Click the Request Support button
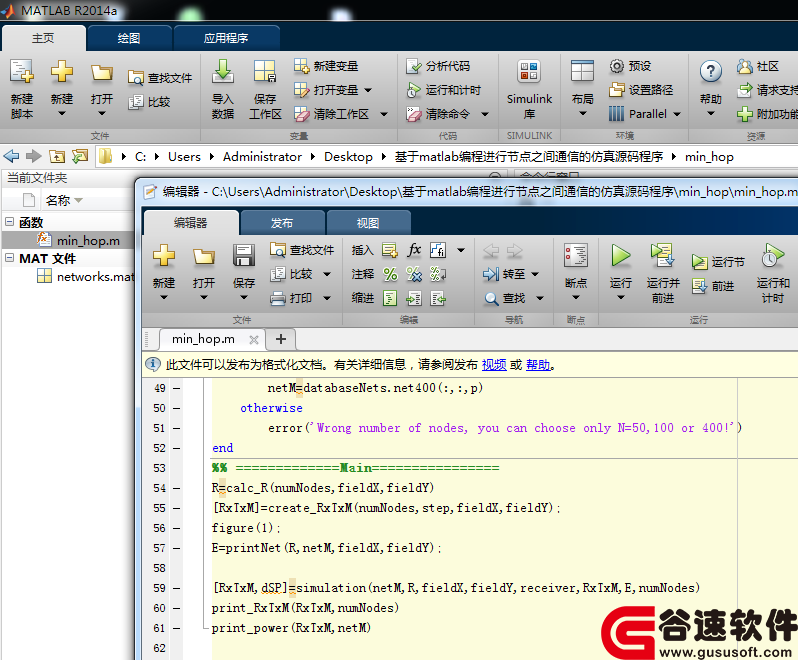The image size is (798, 660). 767,90
